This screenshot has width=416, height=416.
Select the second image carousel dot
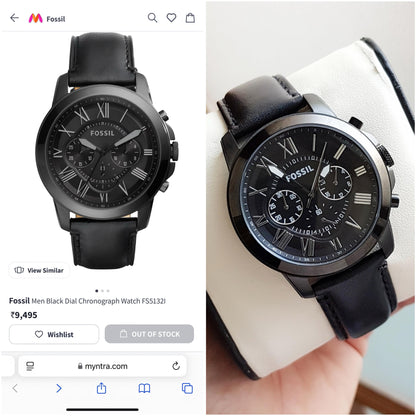pyautogui.click(x=102, y=291)
